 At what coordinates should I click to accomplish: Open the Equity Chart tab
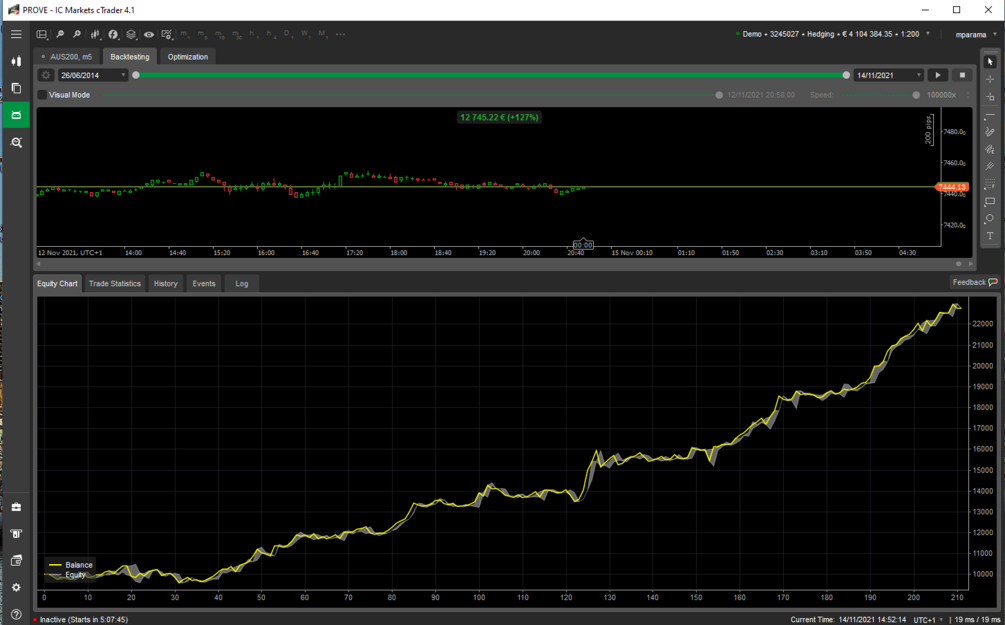(57, 283)
